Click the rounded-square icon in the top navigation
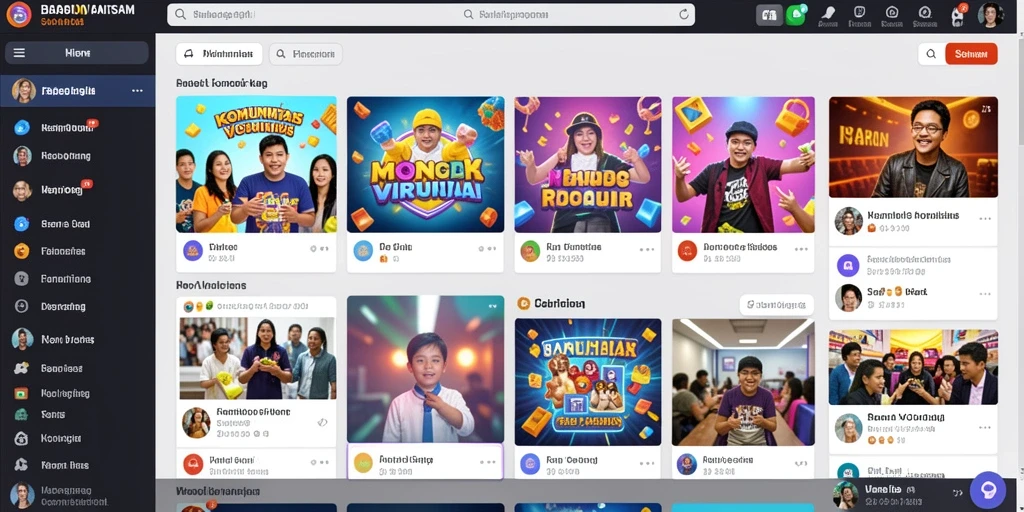The width and height of the screenshot is (1024, 512). coord(859,12)
